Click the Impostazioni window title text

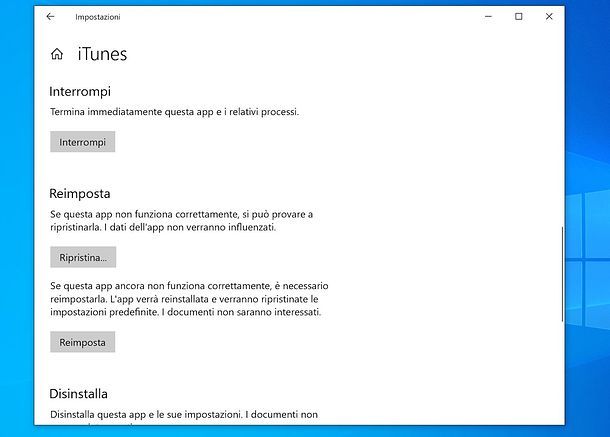[98, 17]
